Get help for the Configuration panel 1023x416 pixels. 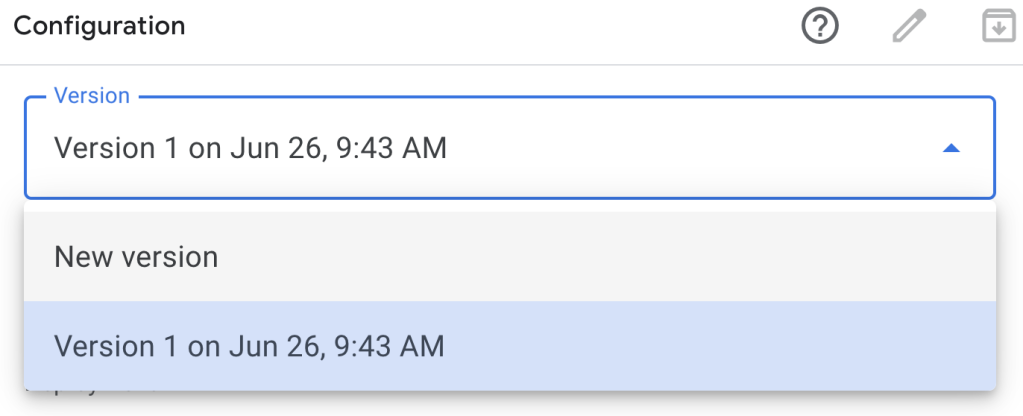pos(819,27)
